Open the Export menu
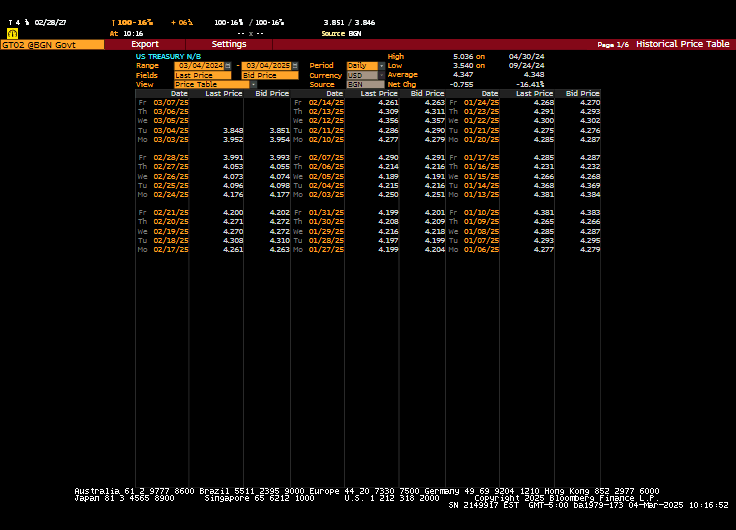 click(x=145, y=44)
